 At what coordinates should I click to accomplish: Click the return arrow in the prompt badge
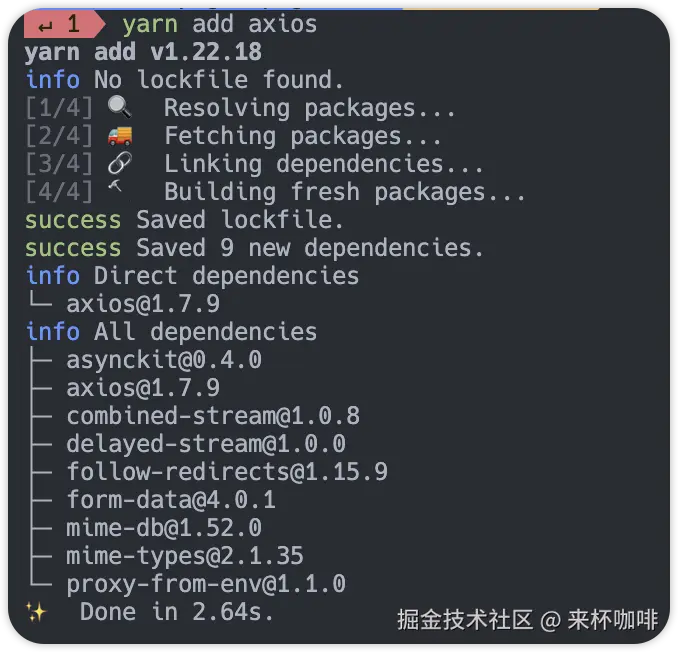[x=45, y=24]
